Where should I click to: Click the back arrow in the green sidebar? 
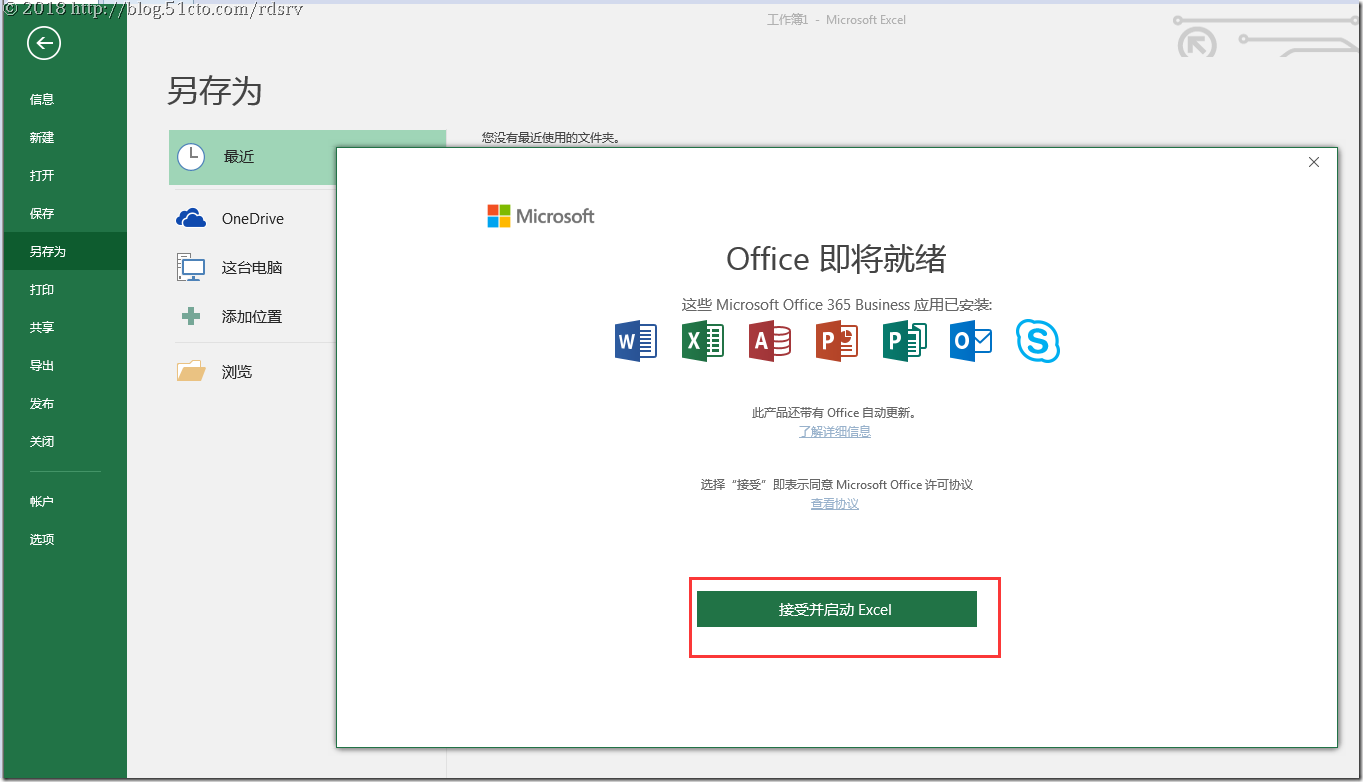coord(44,43)
